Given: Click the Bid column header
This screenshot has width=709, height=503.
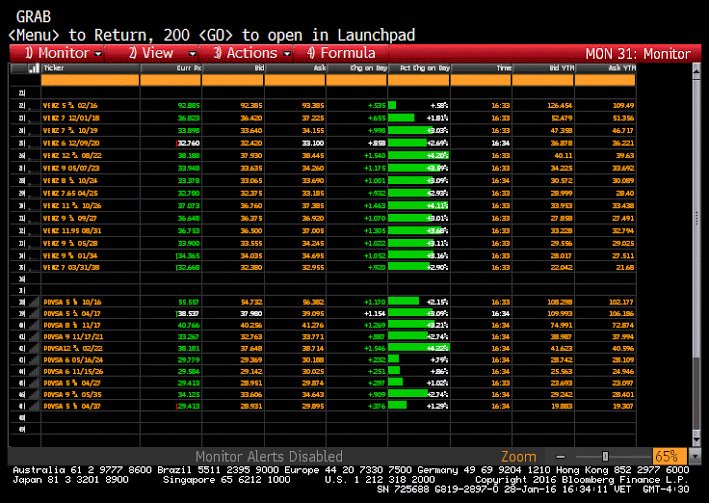Looking at the screenshot, I should [x=233, y=68].
